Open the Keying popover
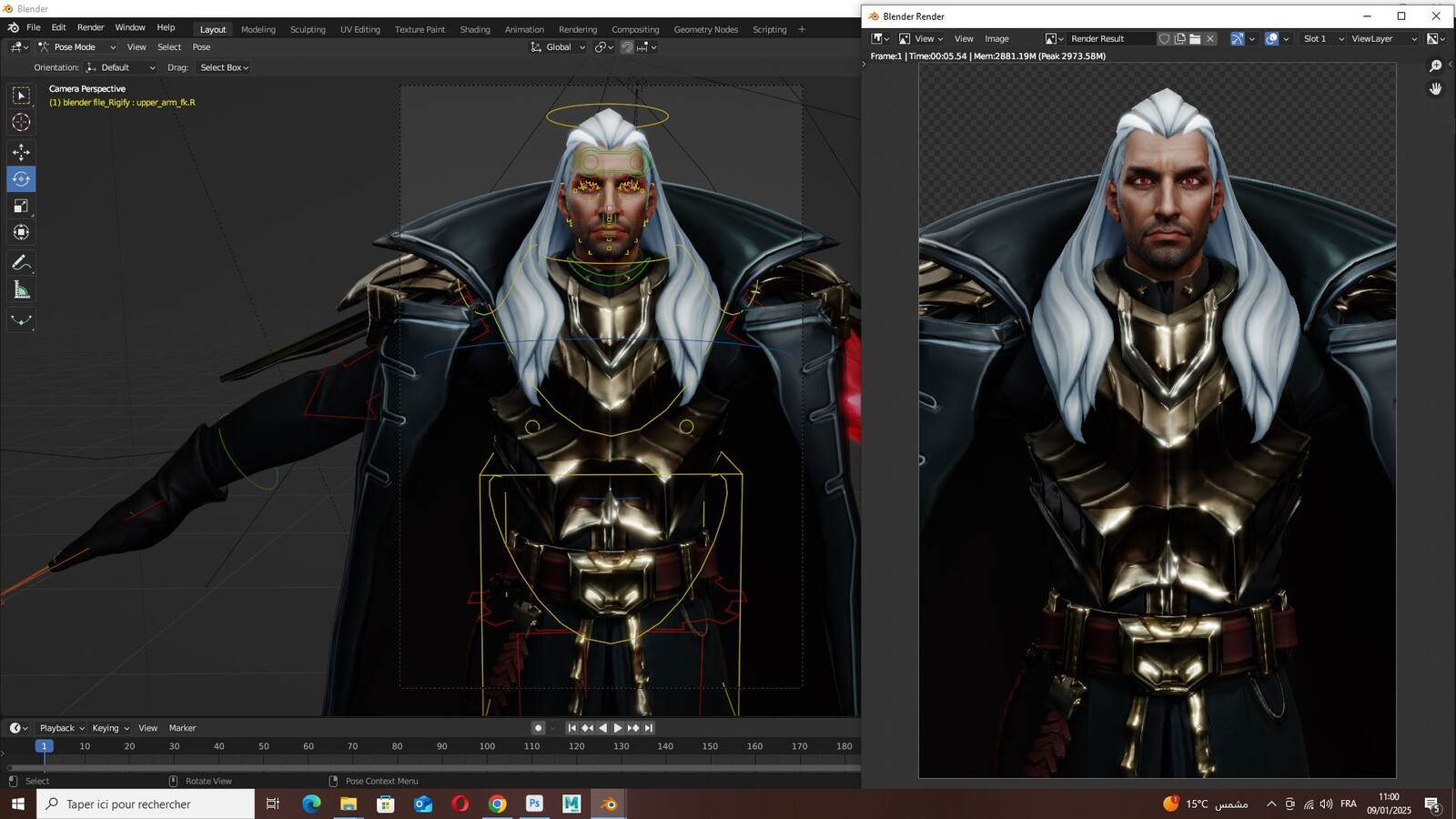The image size is (1456, 819). point(110,728)
